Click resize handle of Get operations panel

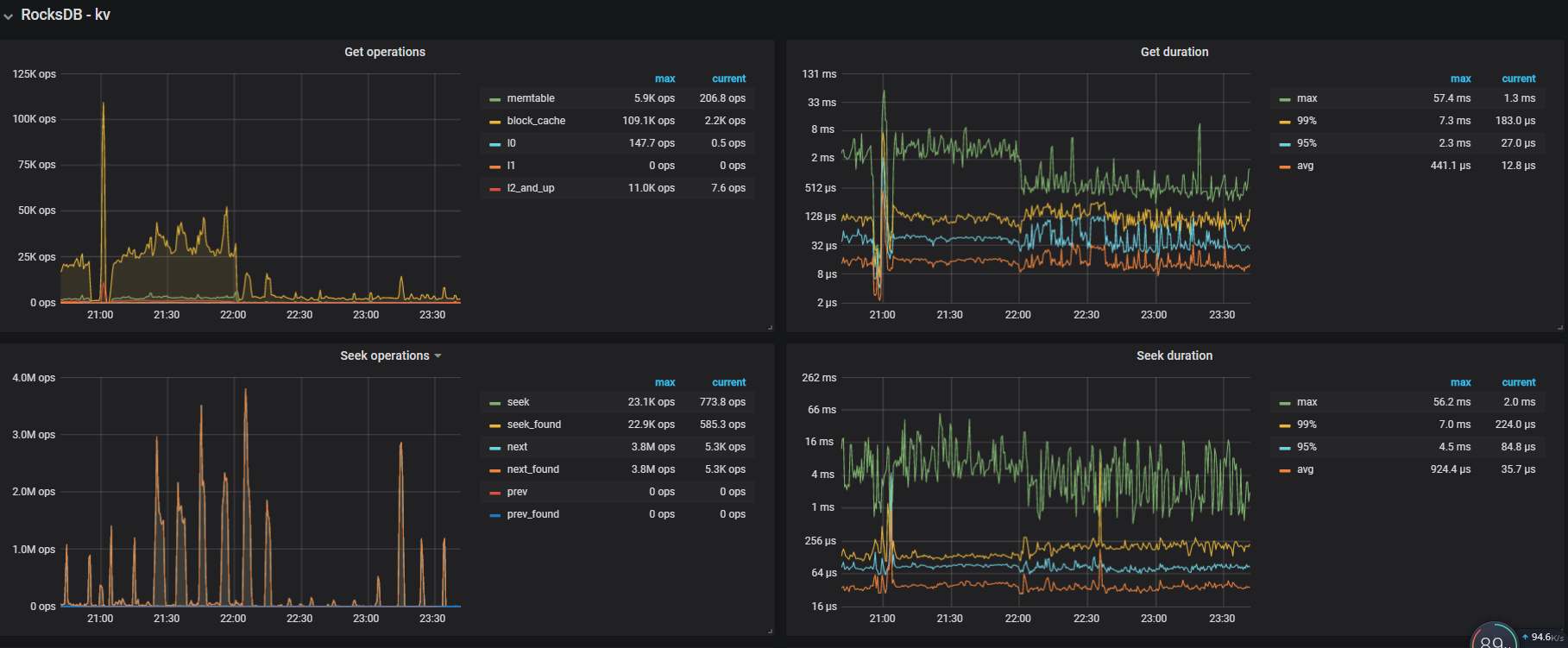click(x=770, y=328)
